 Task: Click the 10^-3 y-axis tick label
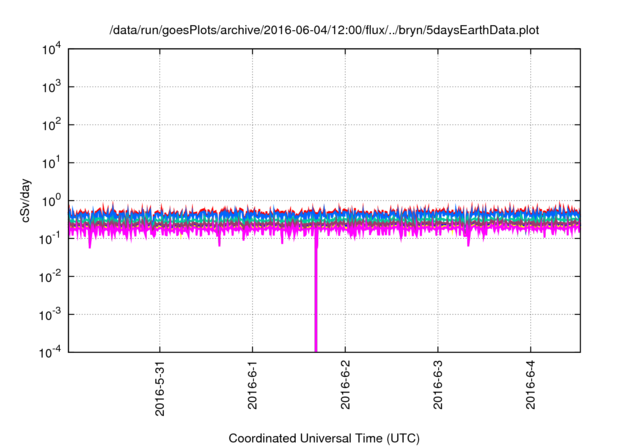click(50, 315)
